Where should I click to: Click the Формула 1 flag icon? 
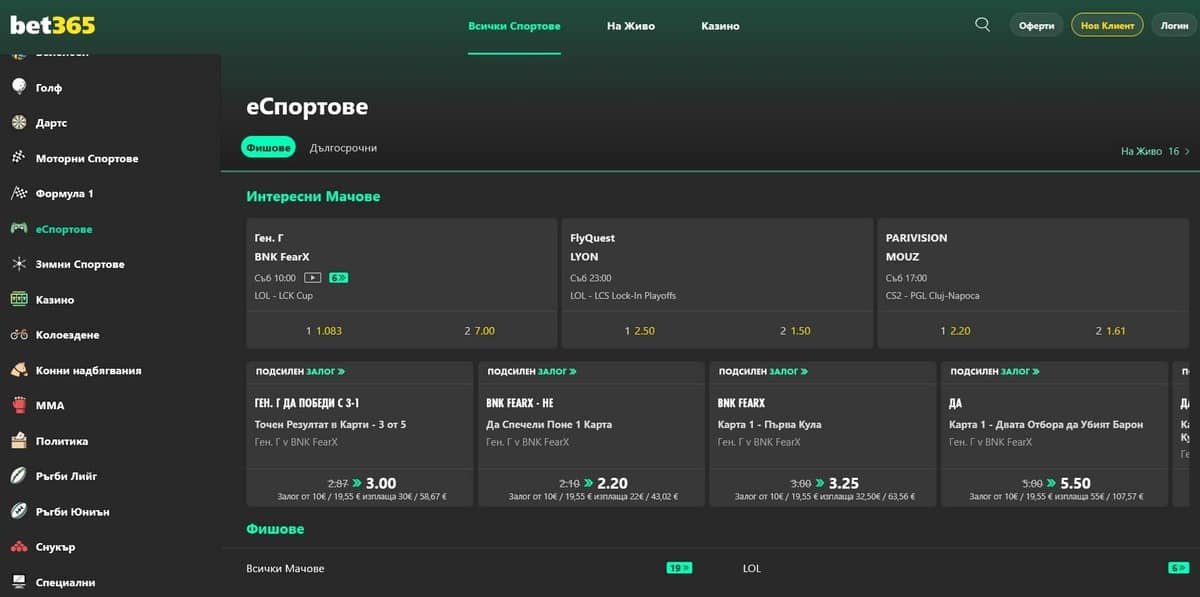pyautogui.click(x=19, y=193)
